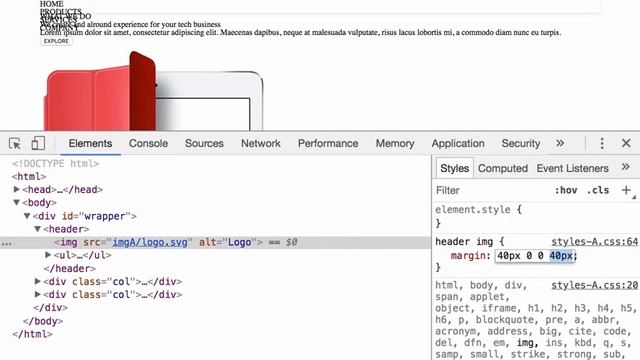Select the header img selector text
This screenshot has height=360, width=640.
[464, 242]
